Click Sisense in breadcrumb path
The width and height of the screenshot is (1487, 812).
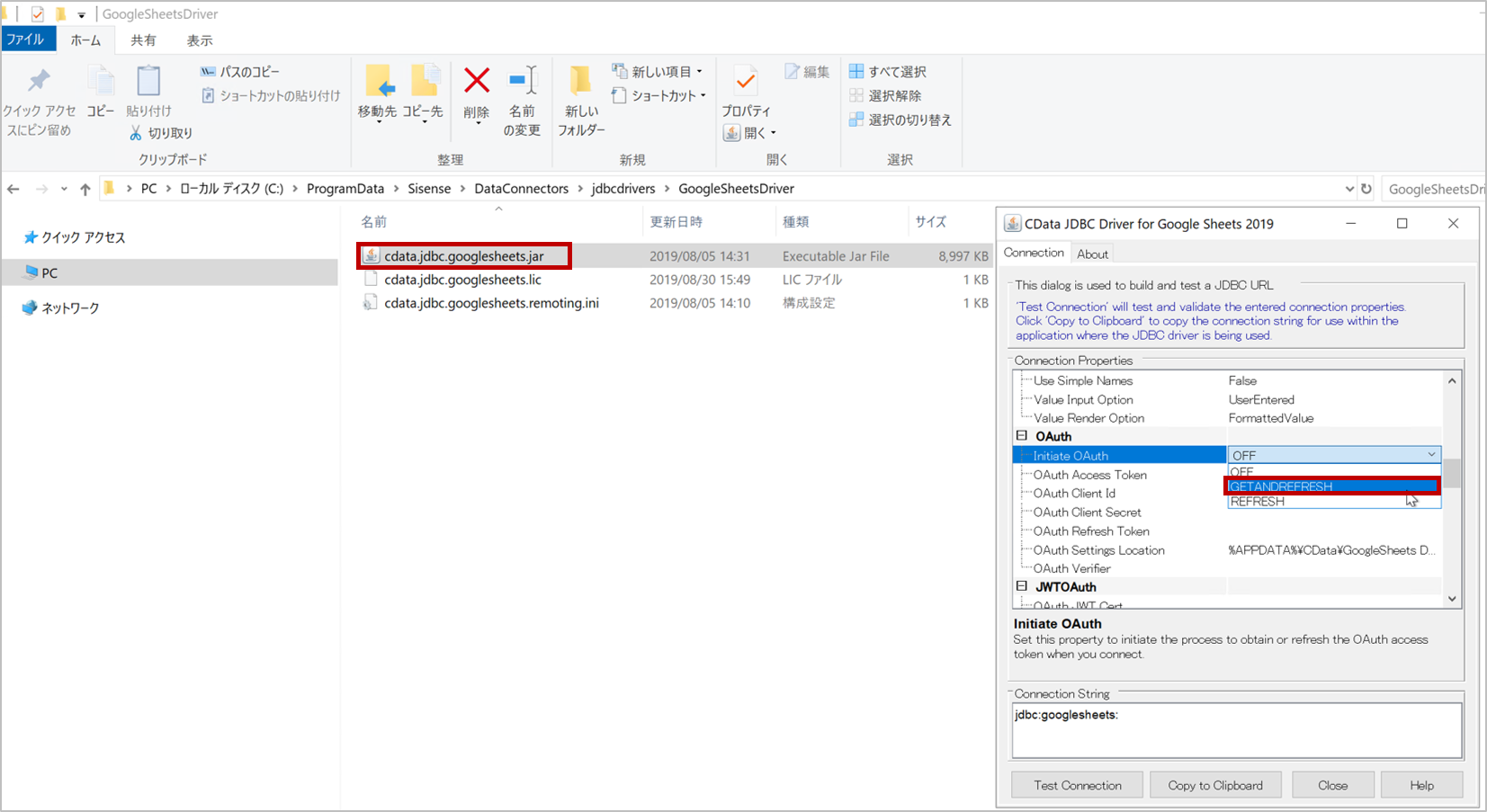pyautogui.click(x=429, y=189)
